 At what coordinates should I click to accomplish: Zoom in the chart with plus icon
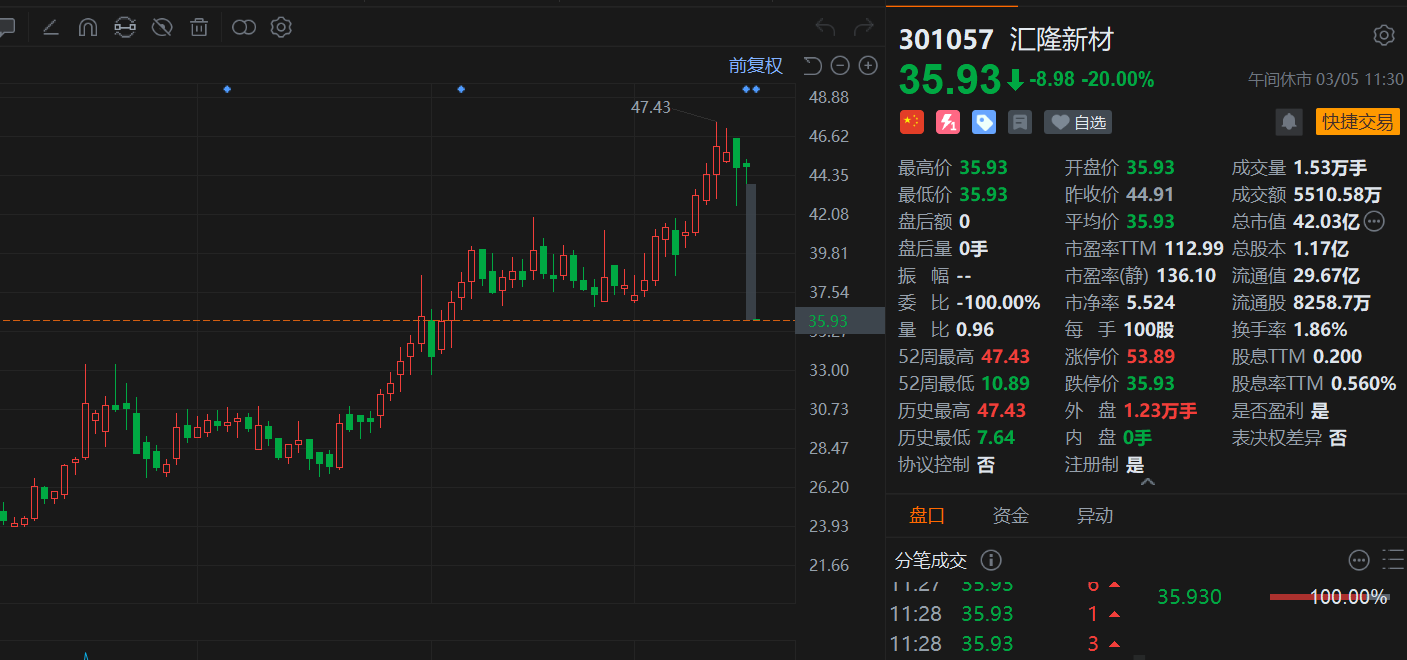868,66
